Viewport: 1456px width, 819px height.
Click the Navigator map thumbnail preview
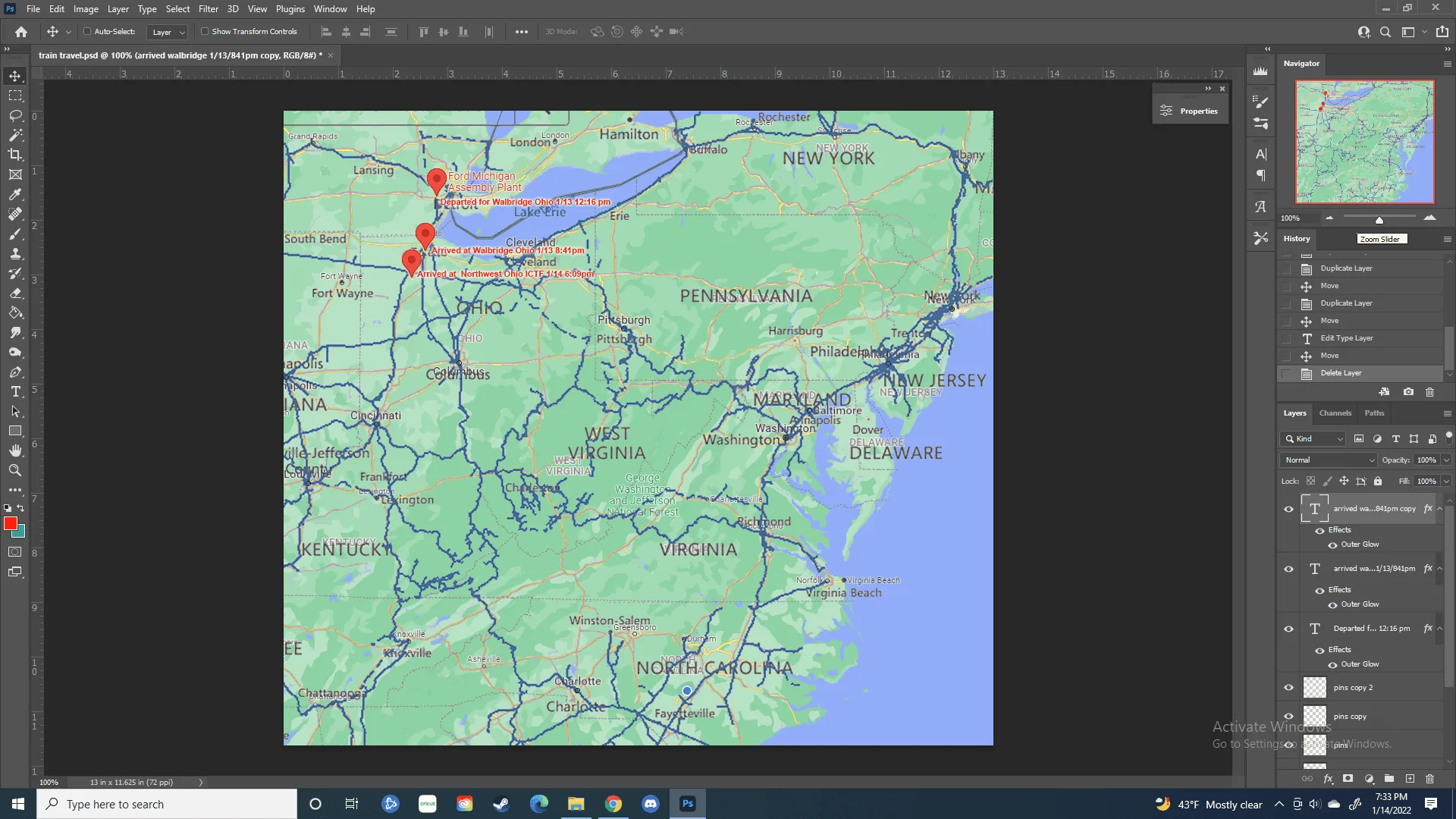pyautogui.click(x=1365, y=142)
